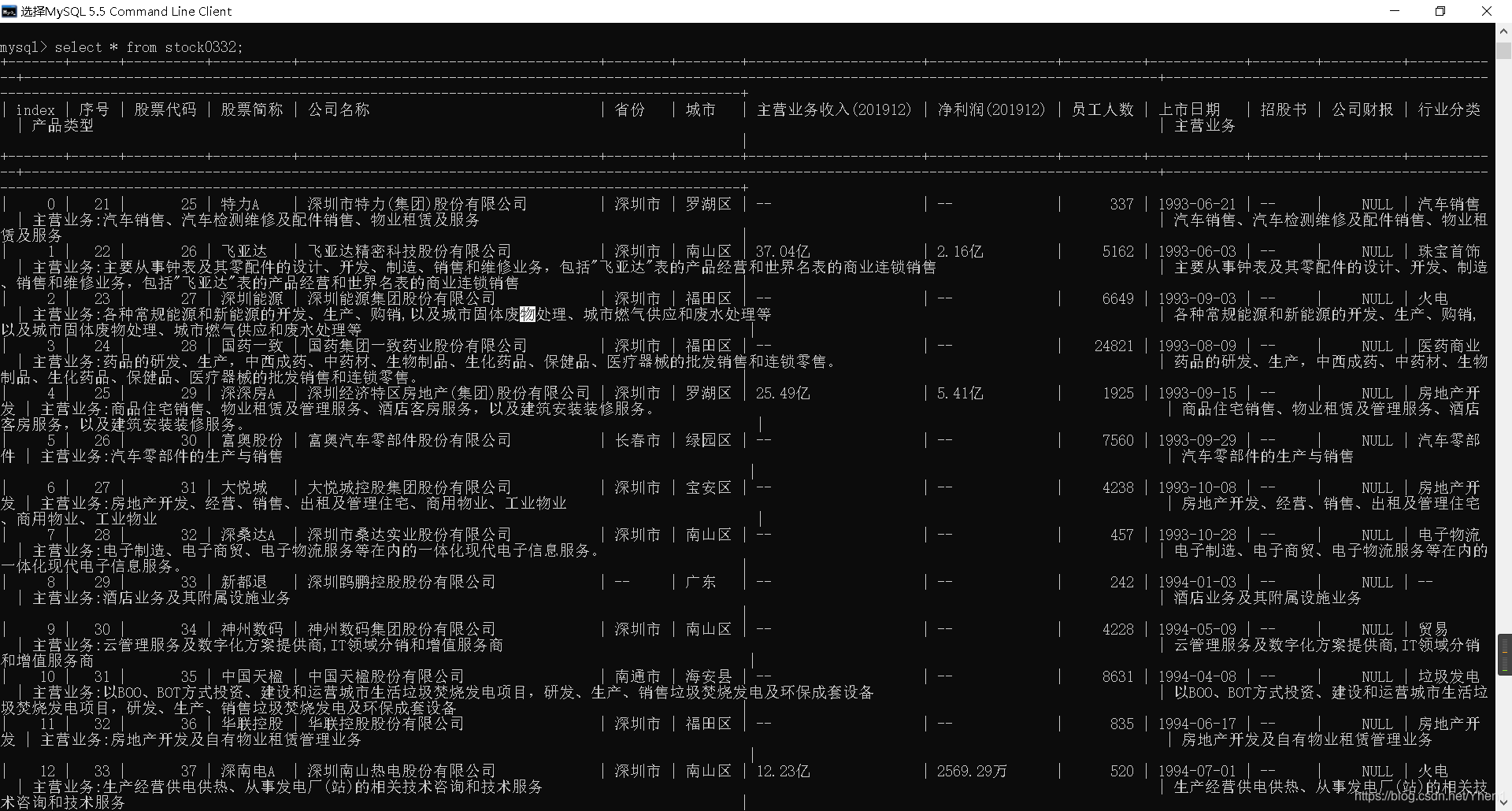Click the industry value '贸易'

tap(1433, 629)
